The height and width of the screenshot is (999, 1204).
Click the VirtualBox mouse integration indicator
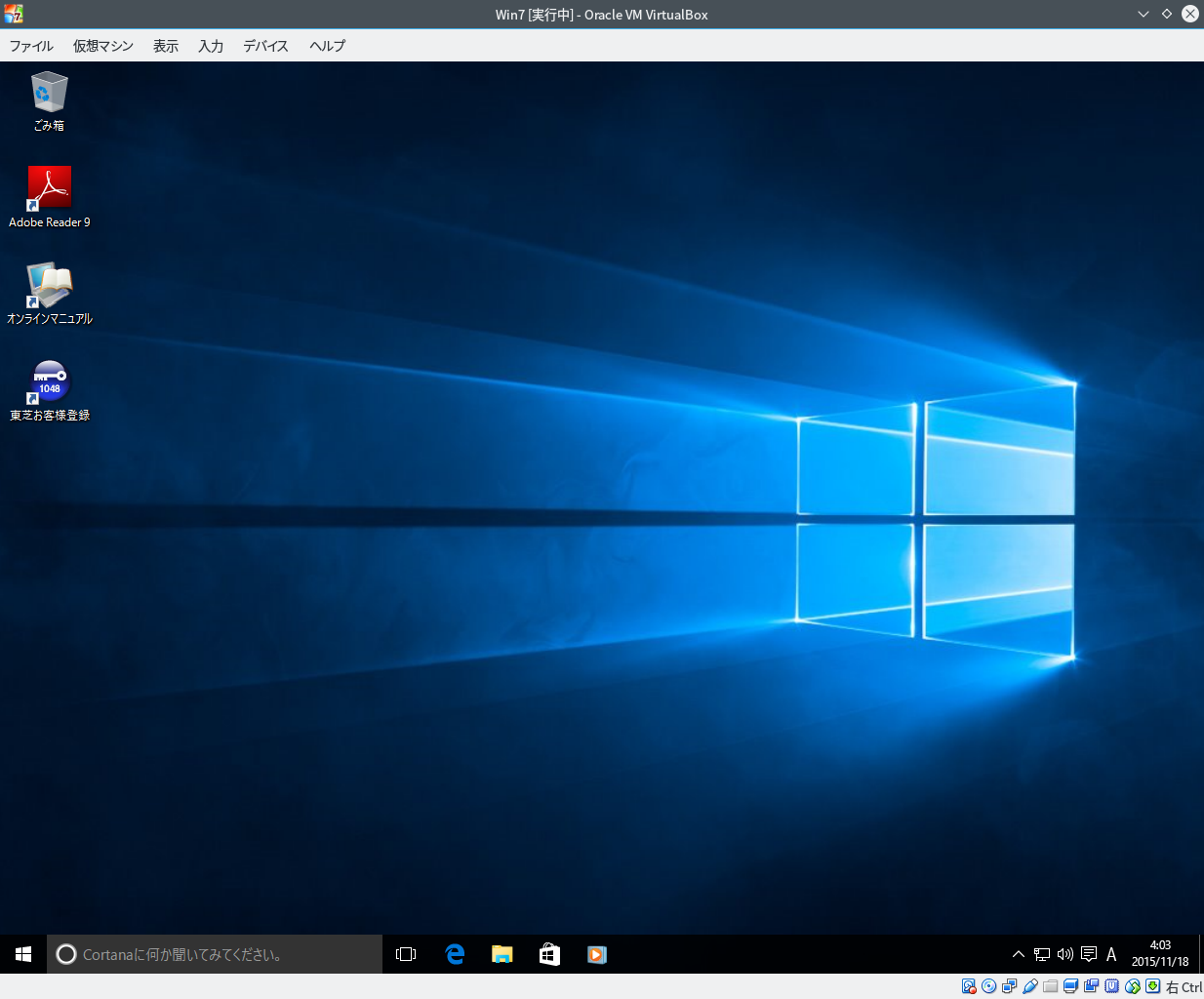[x=1132, y=986]
